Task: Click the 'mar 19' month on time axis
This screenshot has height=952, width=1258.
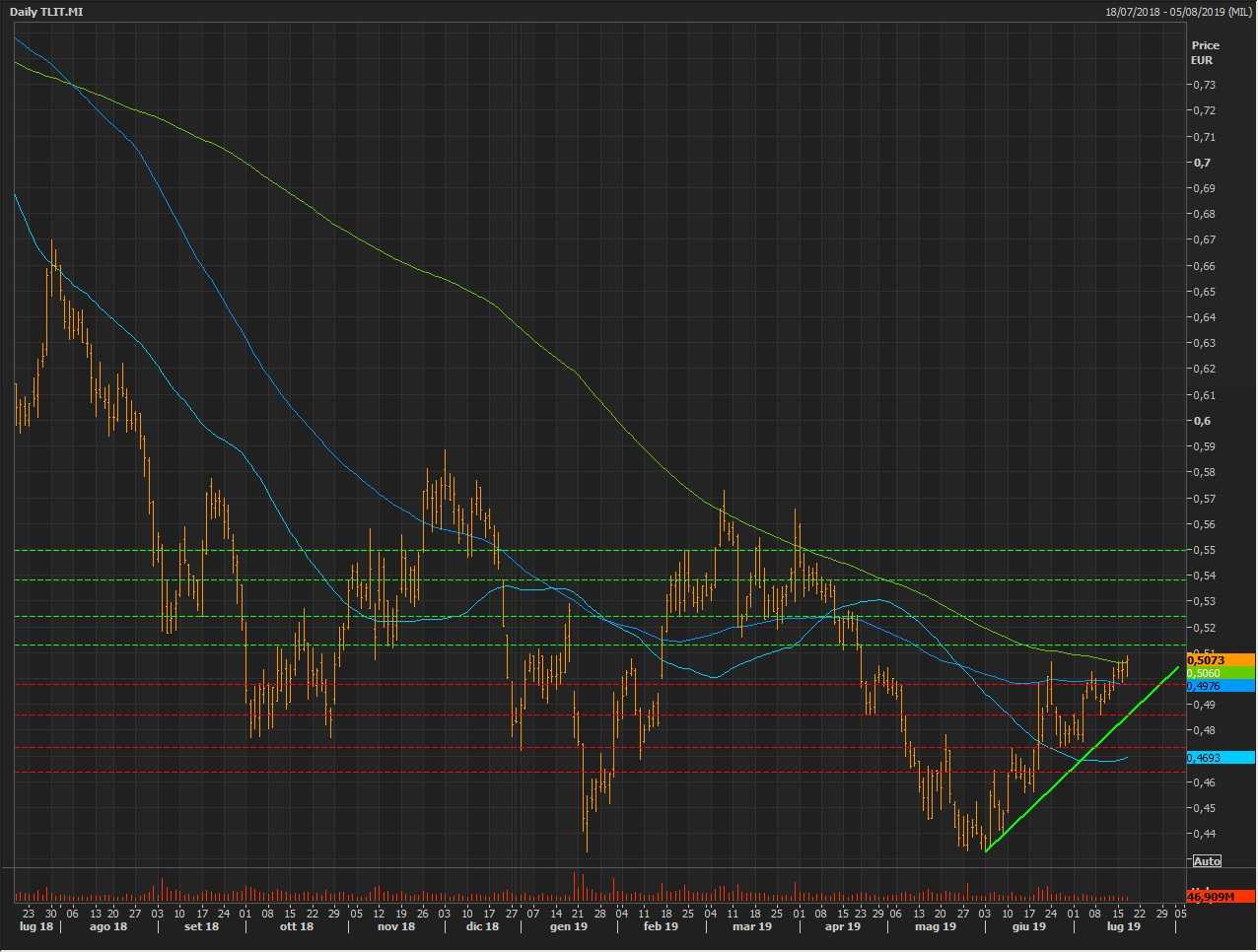Action: [x=752, y=926]
